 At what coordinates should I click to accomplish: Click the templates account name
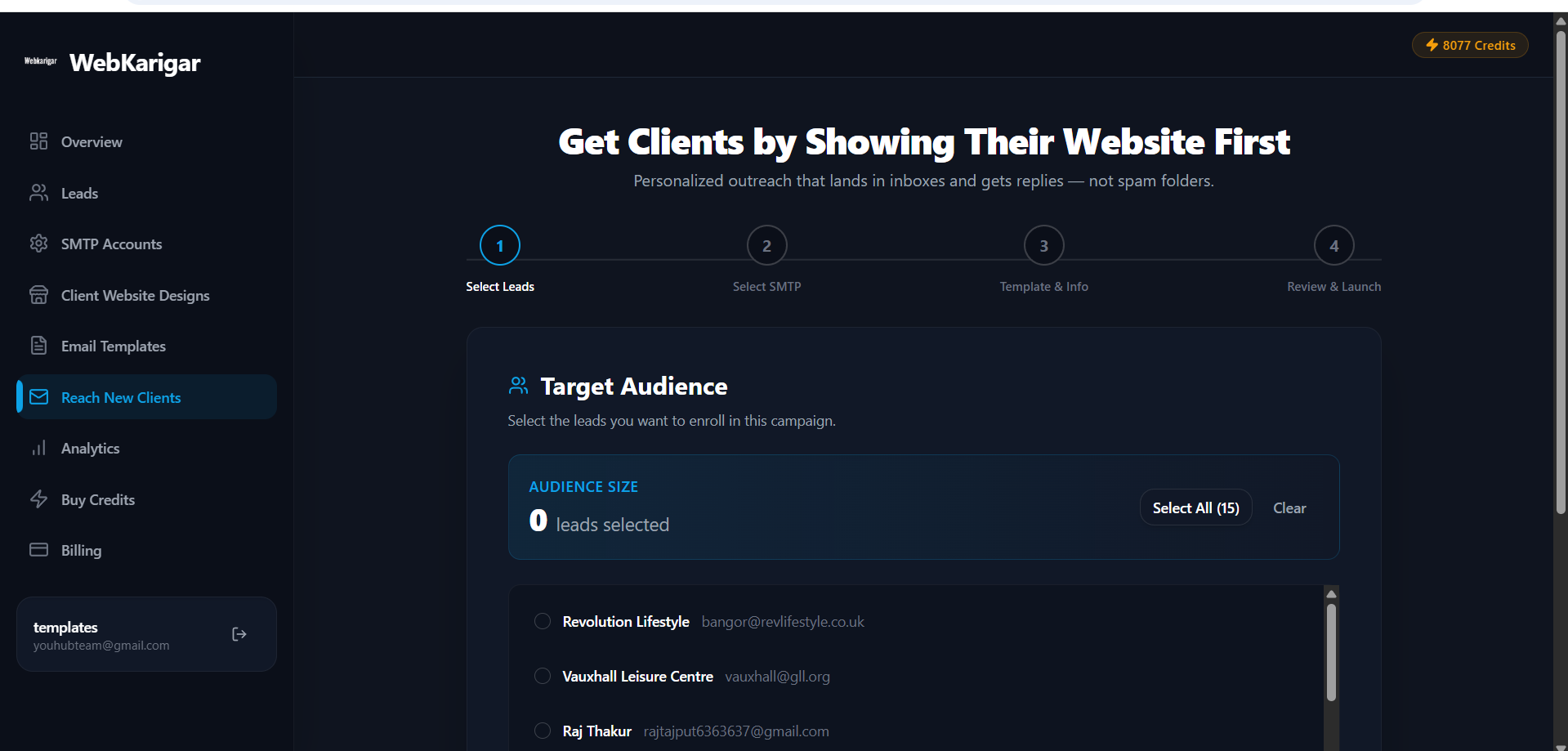tap(65, 627)
